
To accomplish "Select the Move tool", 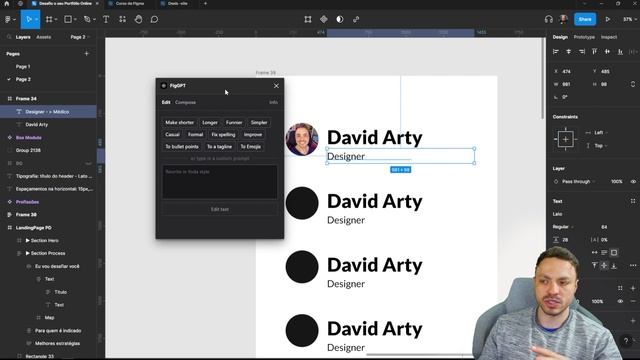I will tap(29, 19).
